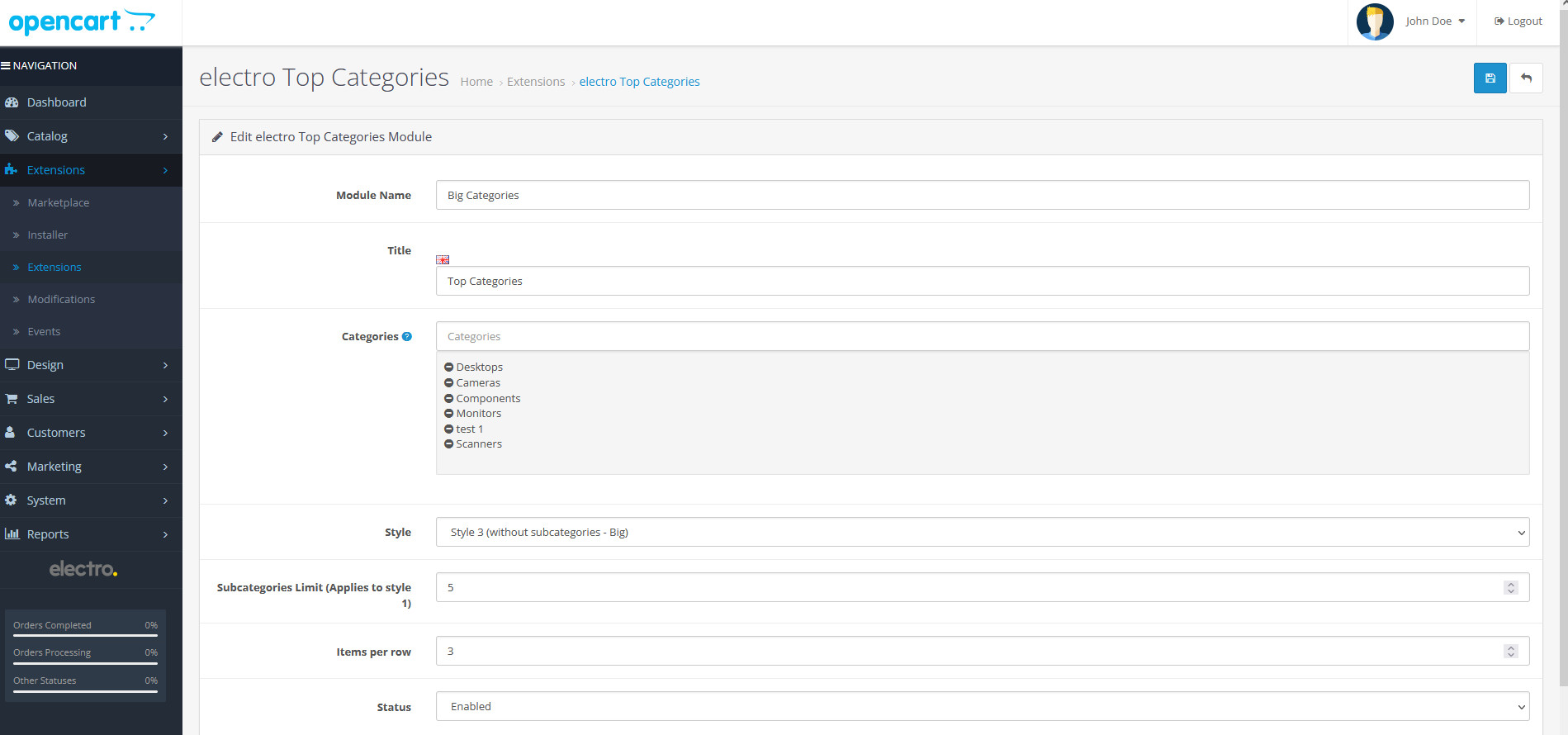Screen dimensions: 1568x735
Task: Click the Title input with Top Categories
Action: [983, 281]
